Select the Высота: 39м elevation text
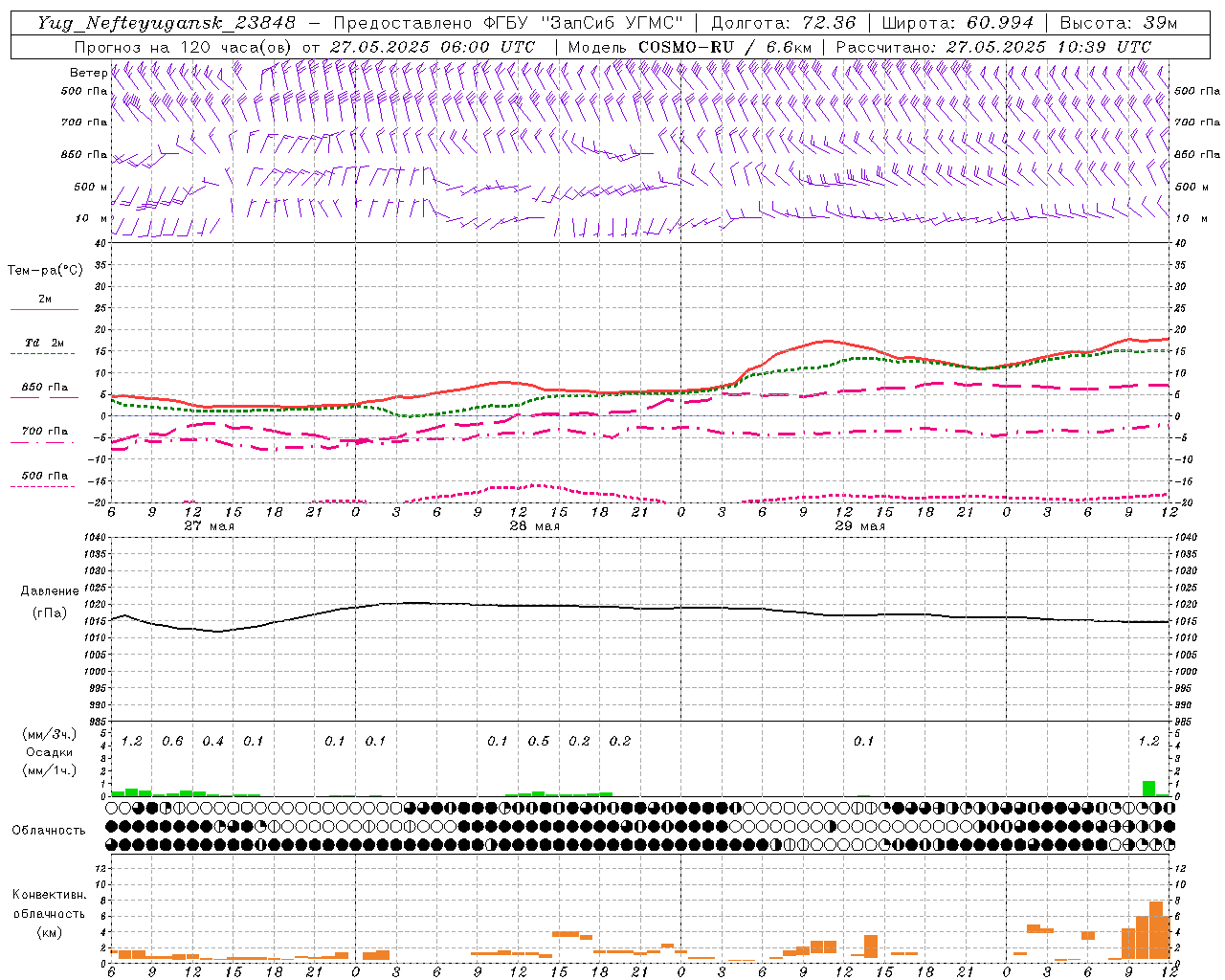 coord(1119,23)
